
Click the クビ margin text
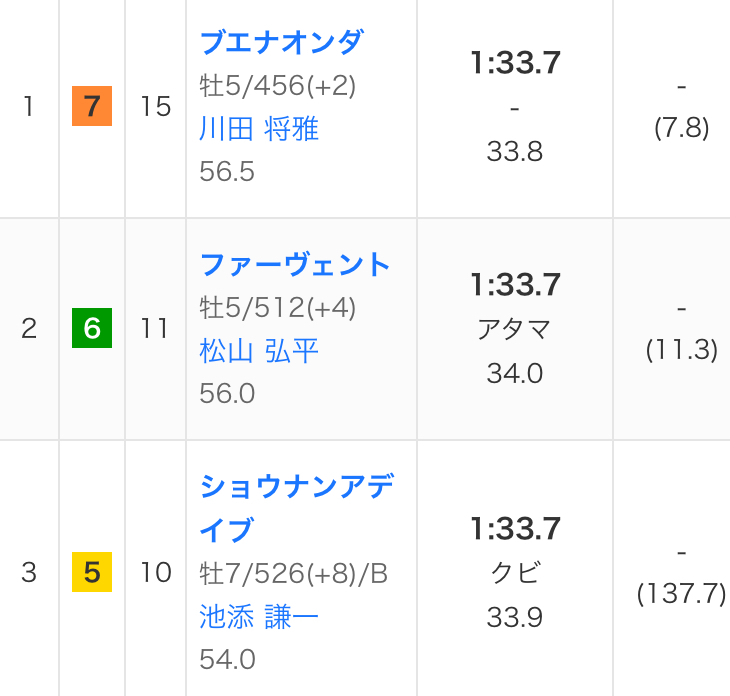514,573
